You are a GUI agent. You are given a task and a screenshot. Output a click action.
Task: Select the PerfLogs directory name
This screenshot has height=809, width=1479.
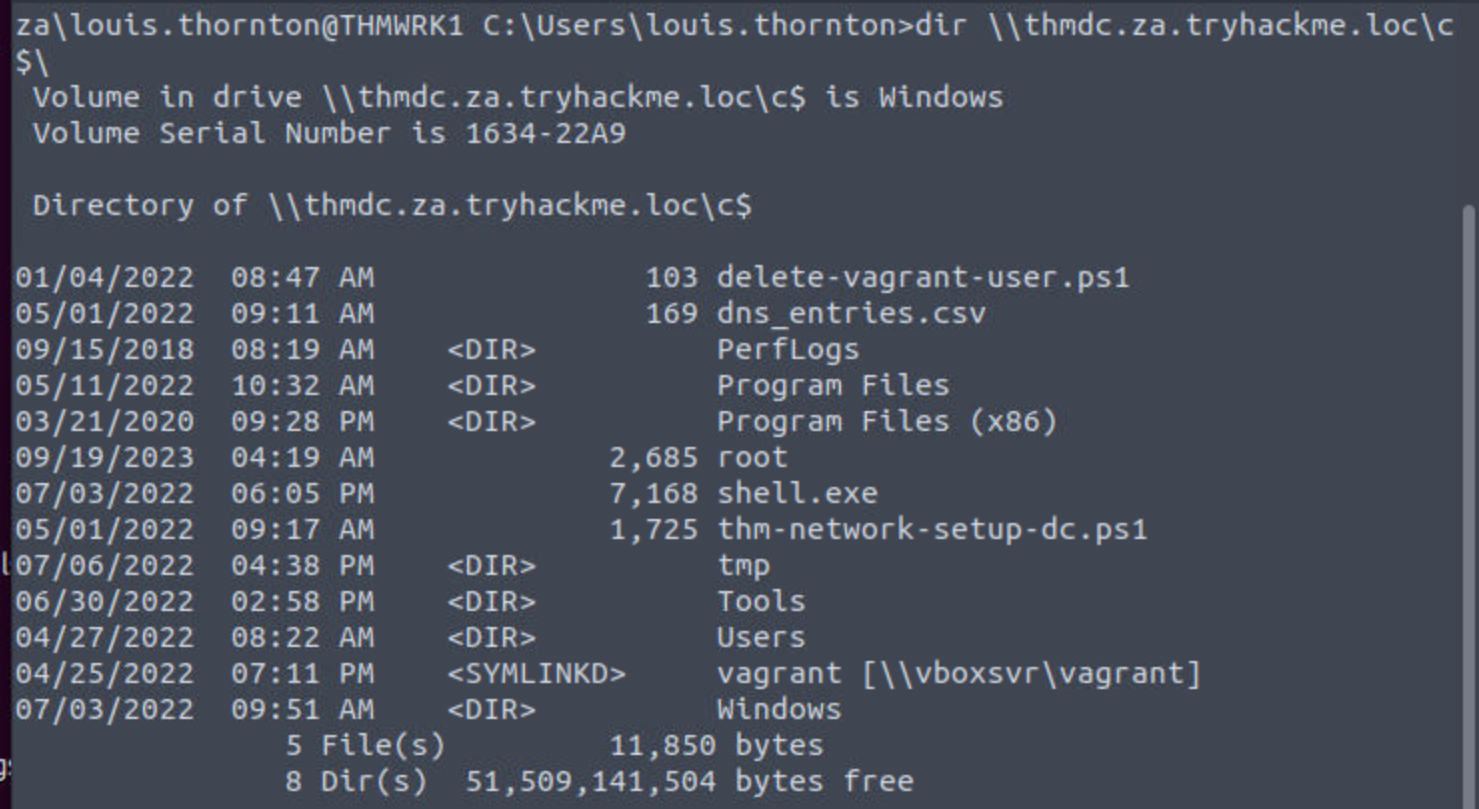tap(787, 349)
